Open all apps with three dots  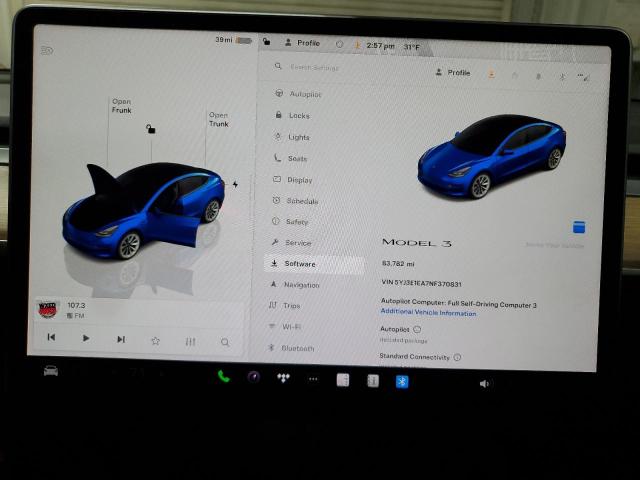coord(313,379)
